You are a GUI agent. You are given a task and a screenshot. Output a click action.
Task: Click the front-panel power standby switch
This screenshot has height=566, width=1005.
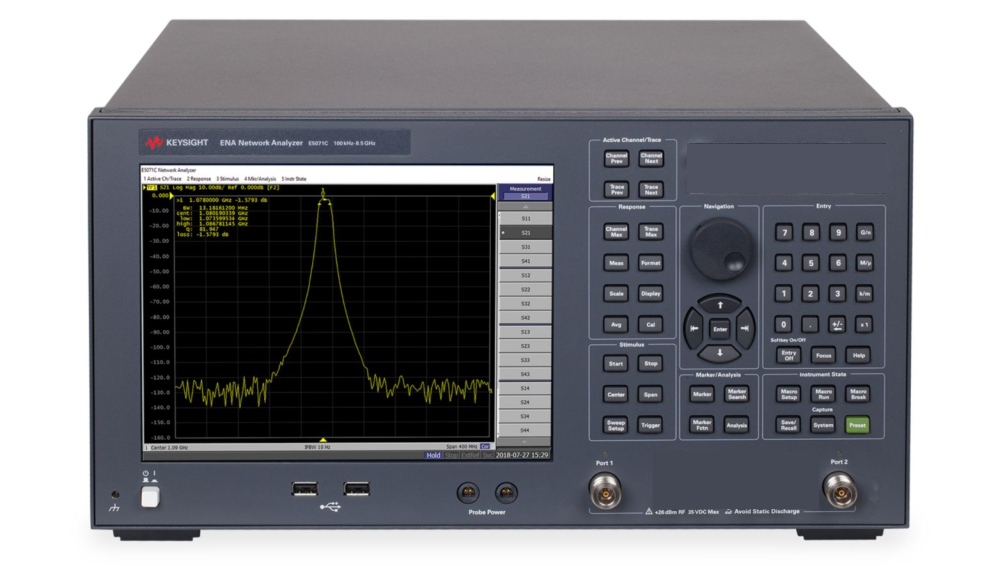[150, 497]
